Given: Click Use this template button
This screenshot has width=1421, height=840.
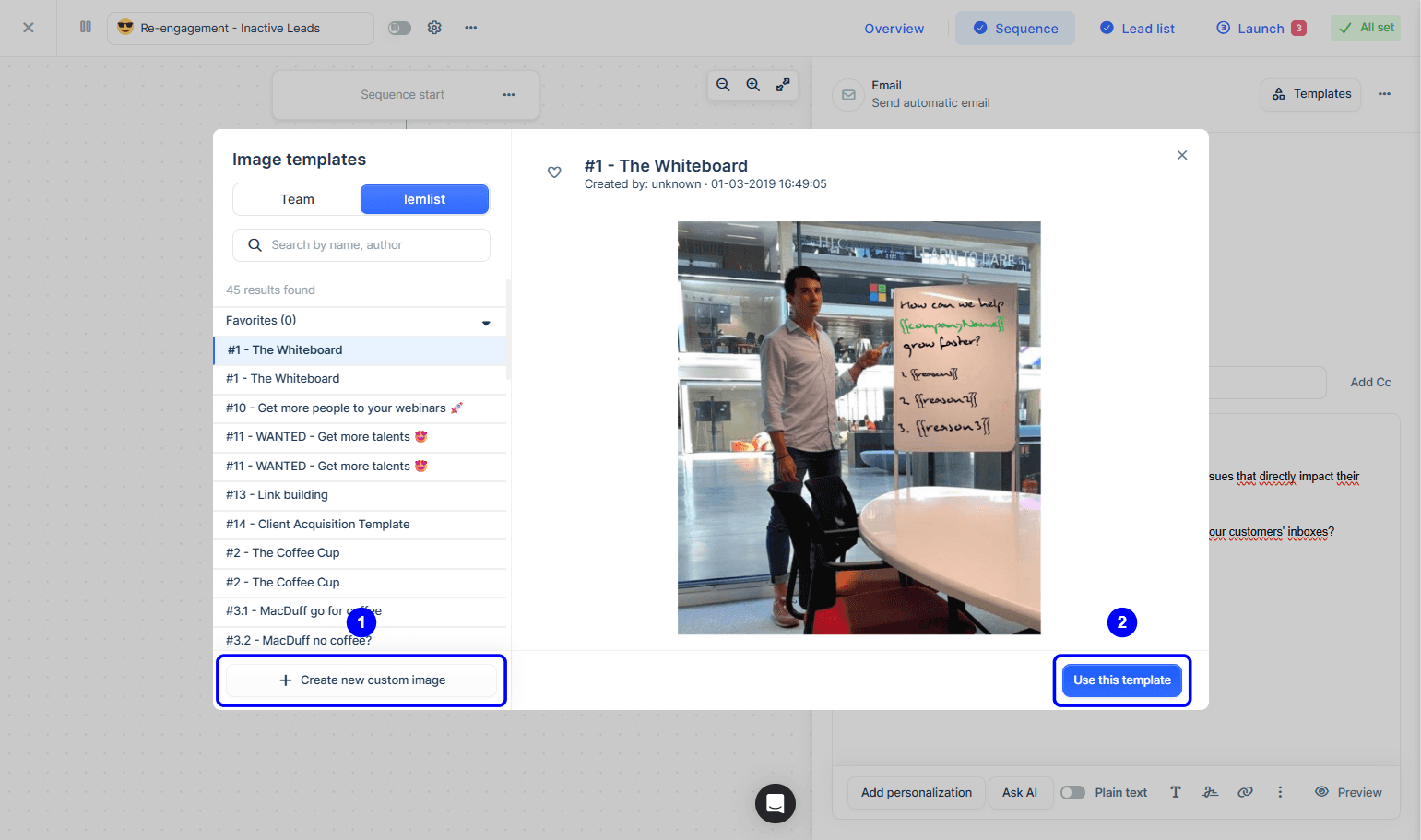Looking at the screenshot, I should tap(1122, 680).
